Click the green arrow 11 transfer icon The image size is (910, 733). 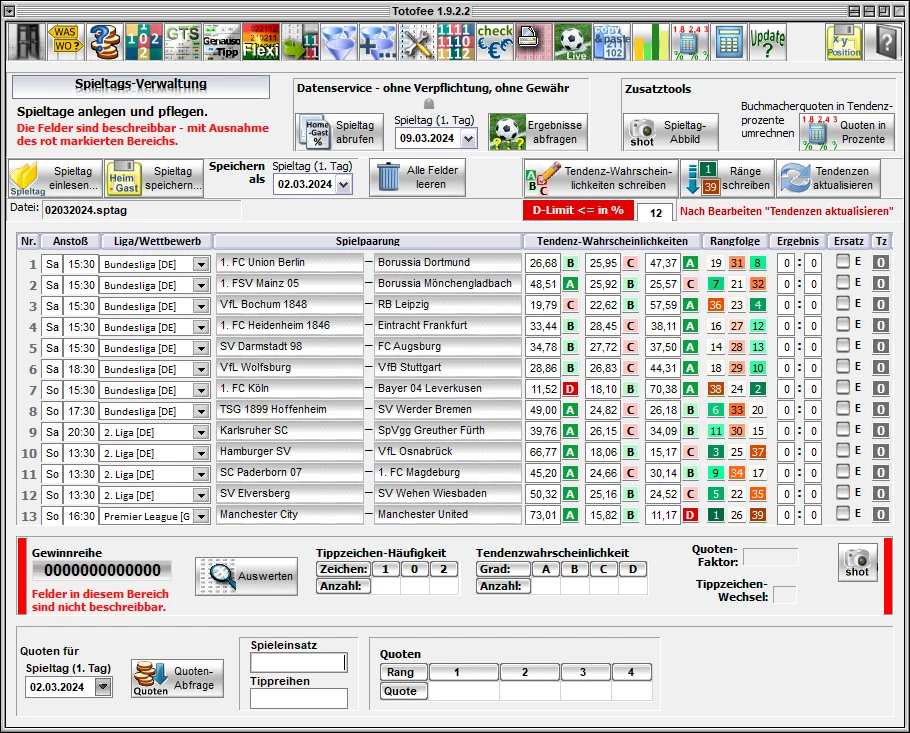click(299, 42)
